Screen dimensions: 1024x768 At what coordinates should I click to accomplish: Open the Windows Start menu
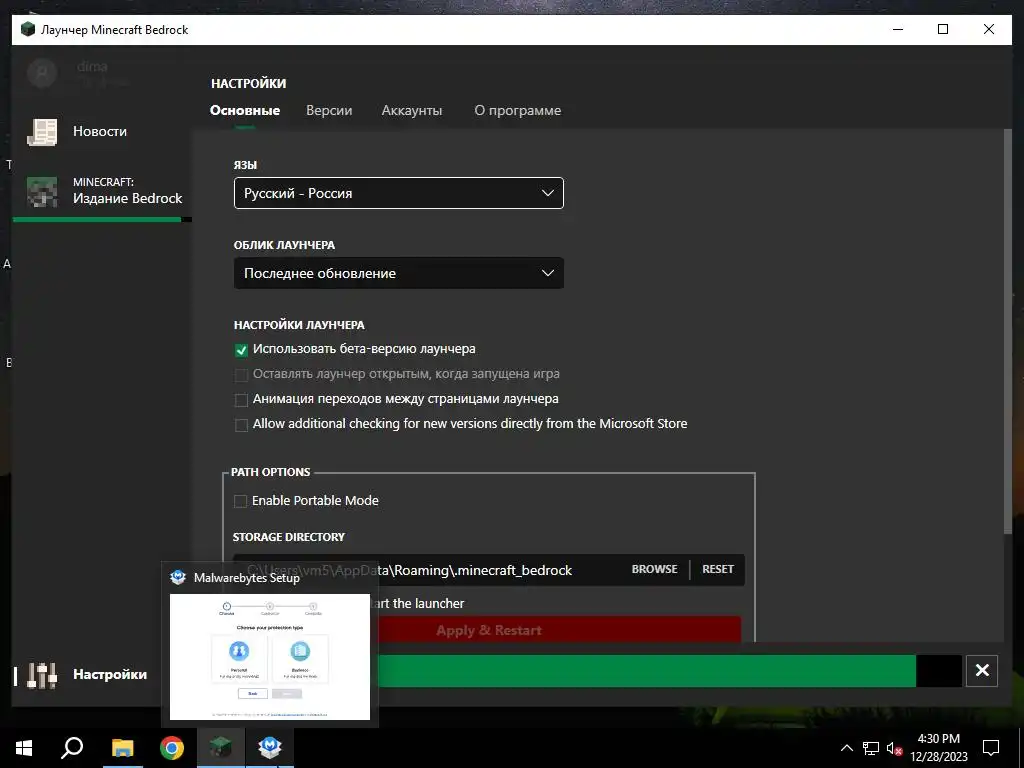24,748
